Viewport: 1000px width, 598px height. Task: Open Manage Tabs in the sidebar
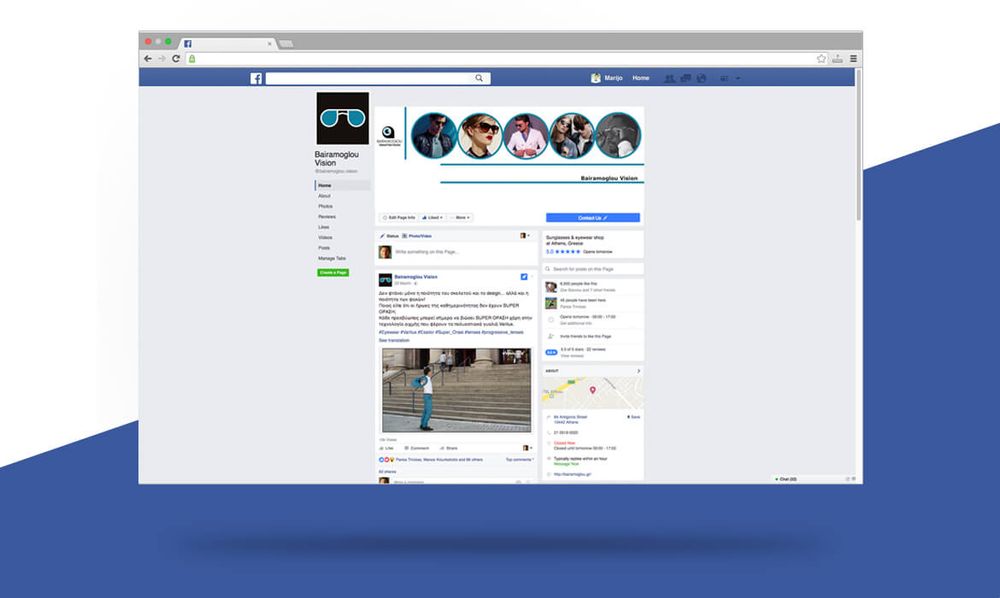click(332, 258)
